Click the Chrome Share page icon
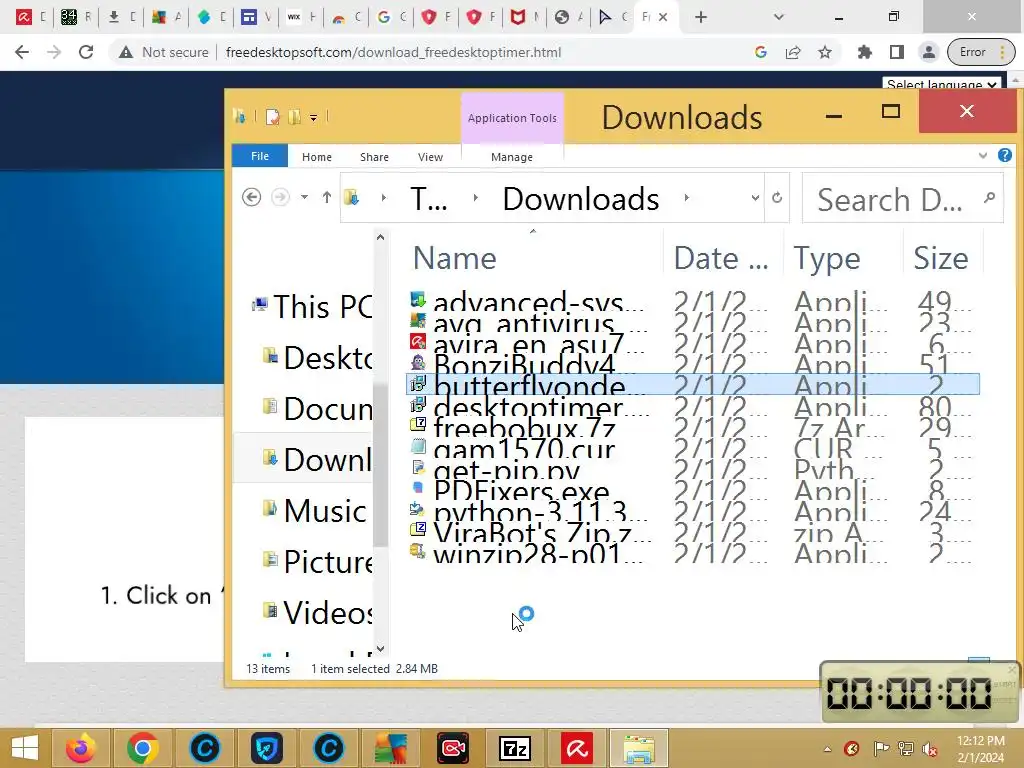The height and width of the screenshot is (768, 1024). 793,52
